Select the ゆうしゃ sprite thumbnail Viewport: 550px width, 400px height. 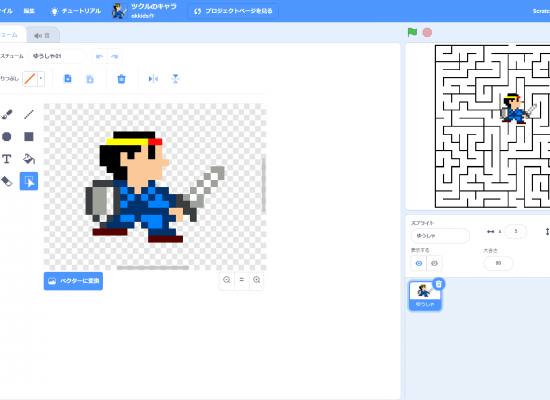click(x=425, y=296)
